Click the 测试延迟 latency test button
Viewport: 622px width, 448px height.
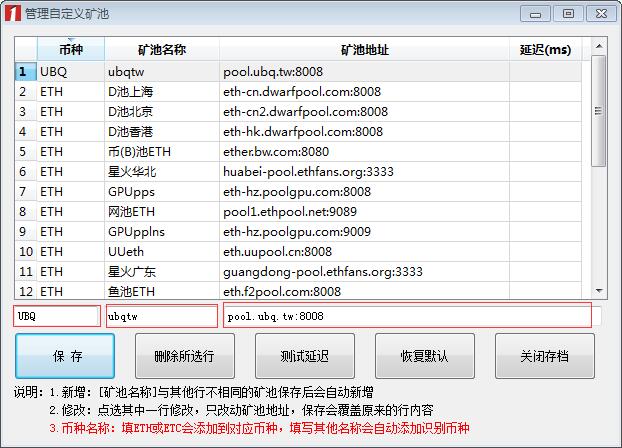tap(305, 356)
